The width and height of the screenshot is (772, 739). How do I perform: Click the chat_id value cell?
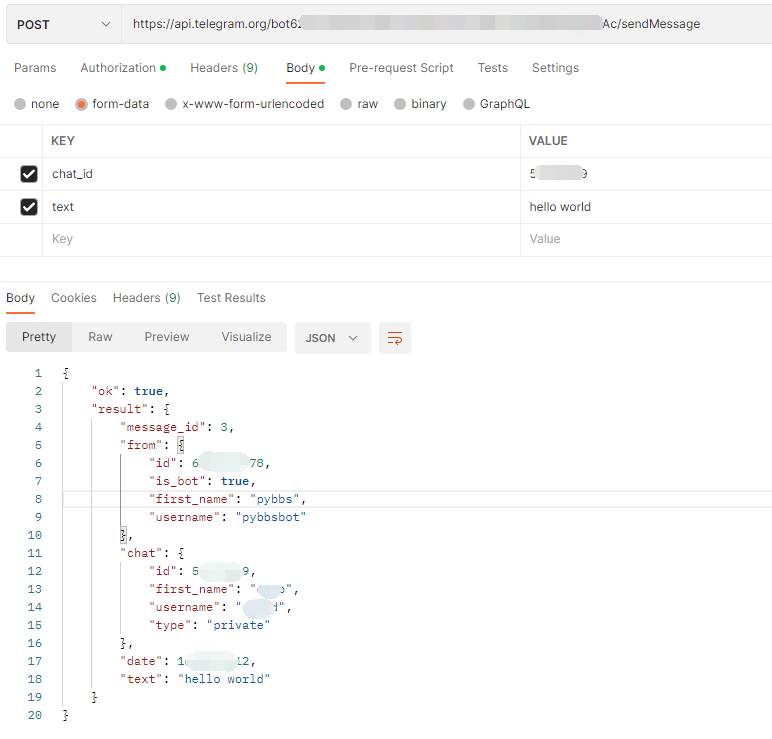click(x=646, y=174)
